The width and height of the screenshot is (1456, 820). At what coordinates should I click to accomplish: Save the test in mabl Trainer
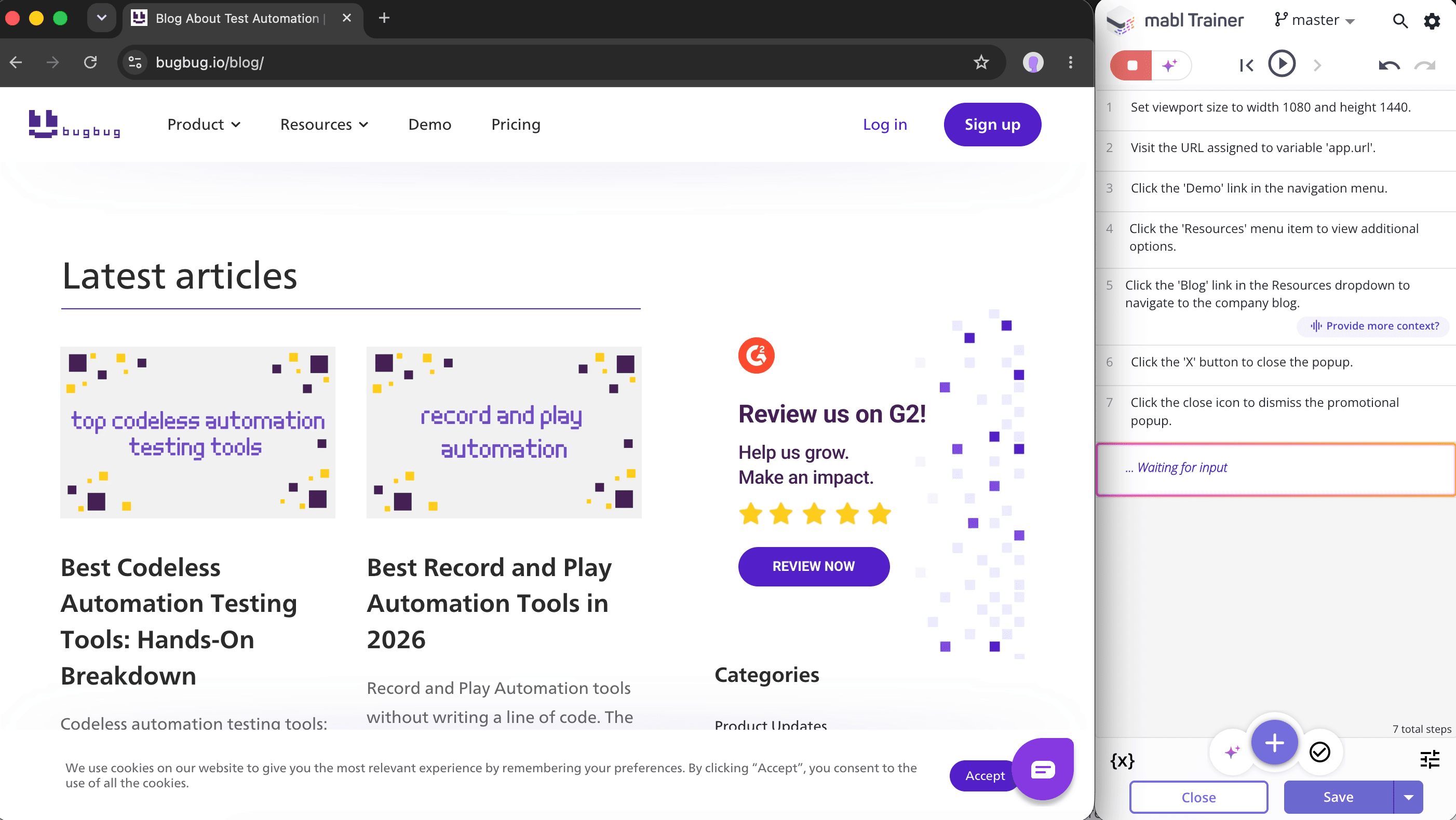[1338, 797]
